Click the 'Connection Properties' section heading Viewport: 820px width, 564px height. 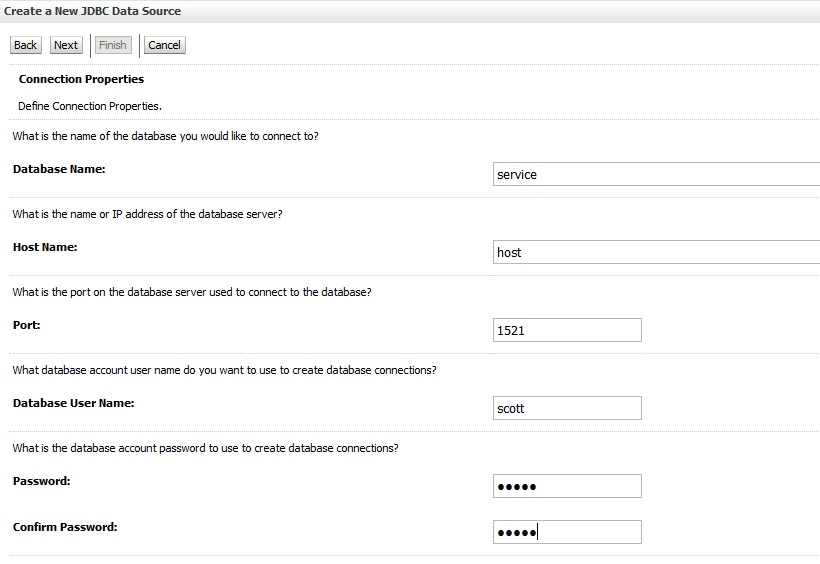point(81,79)
